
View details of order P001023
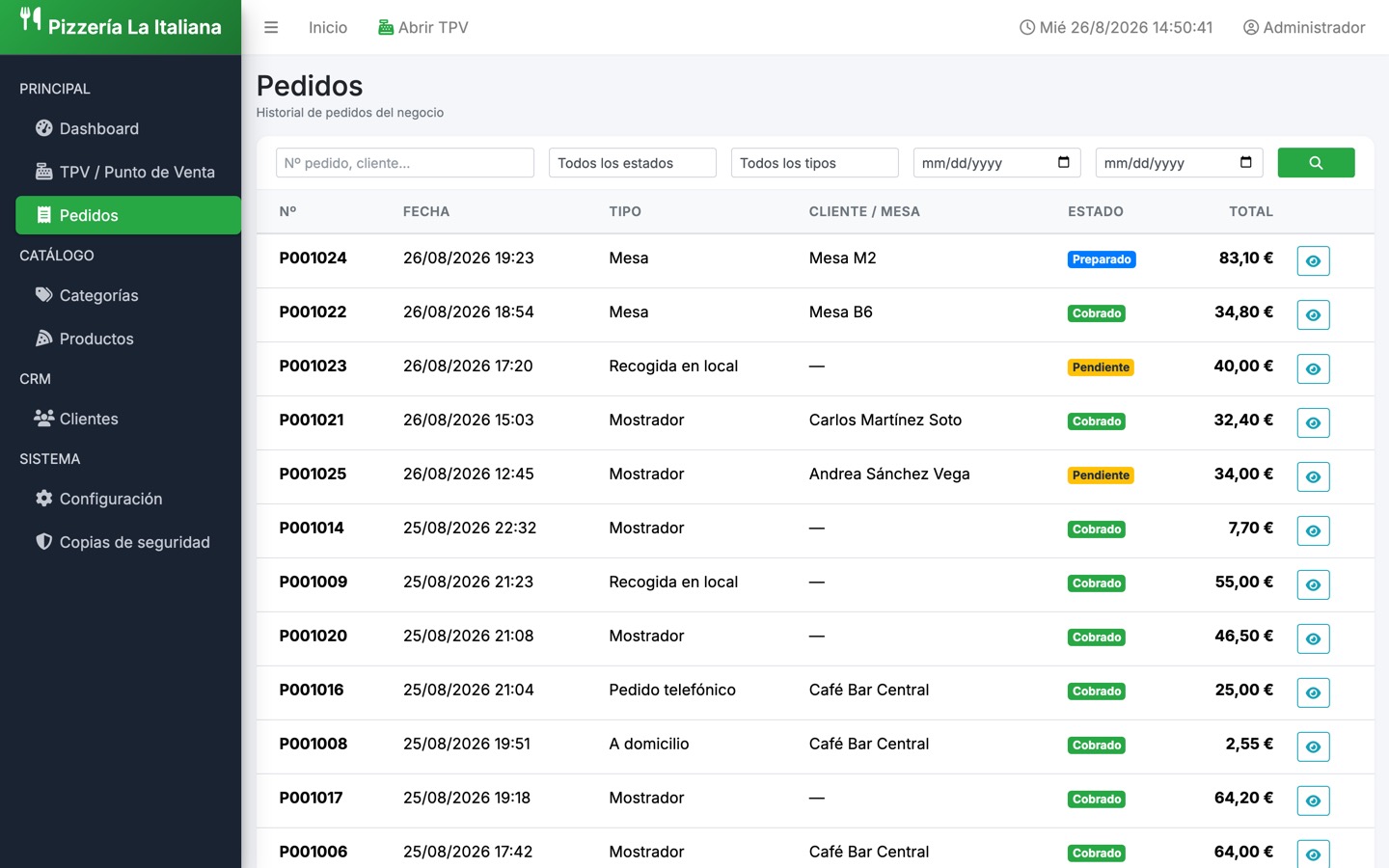(x=1313, y=369)
